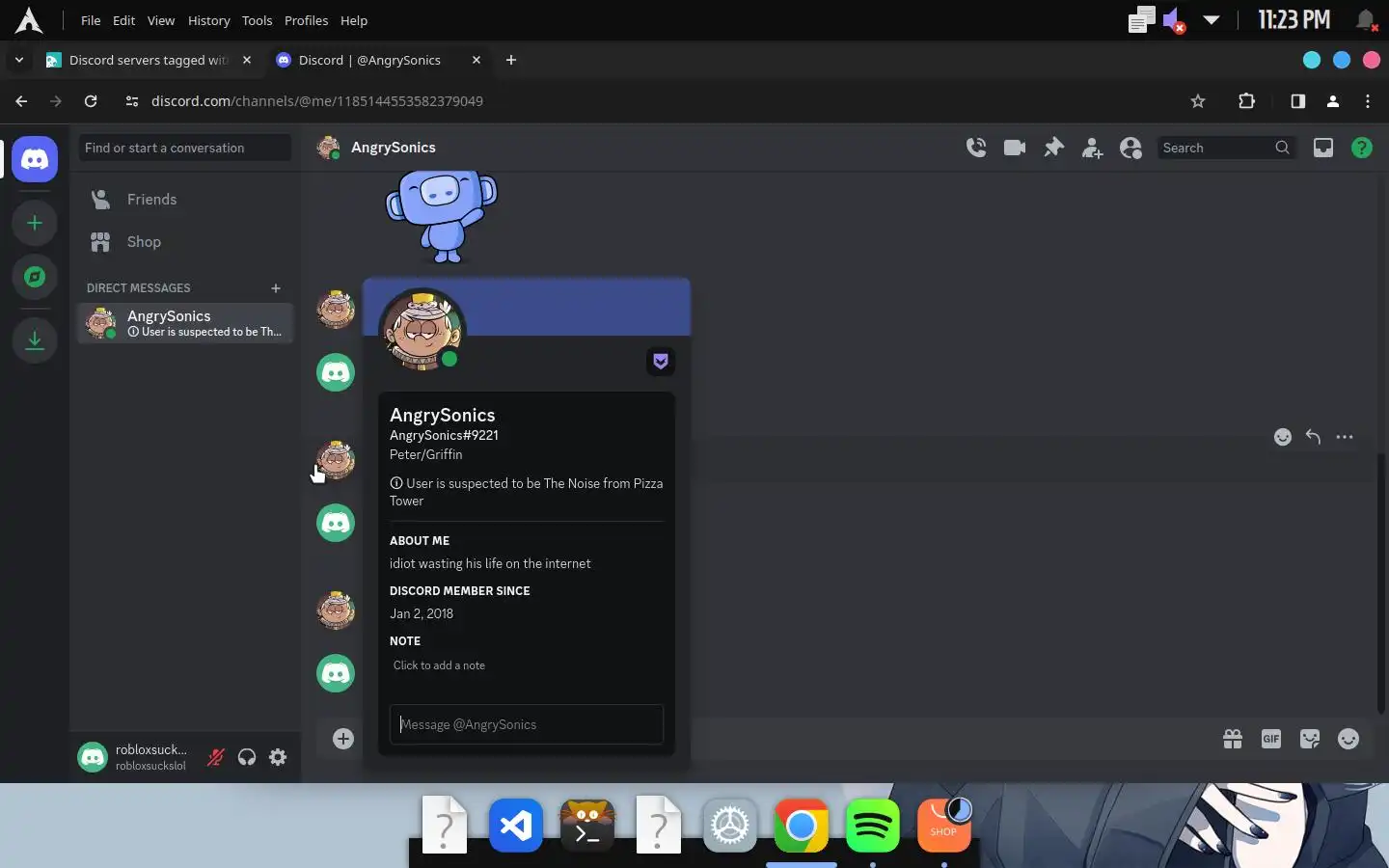Open new browser tab
The height and width of the screenshot is (868, 1389).
pos(511,60)
